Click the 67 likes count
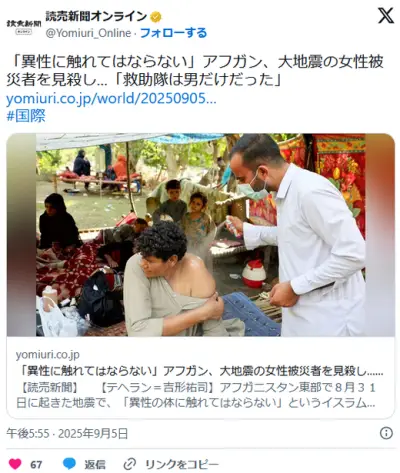The width and height of the screenshot is (400, 473). coord(36,464)
